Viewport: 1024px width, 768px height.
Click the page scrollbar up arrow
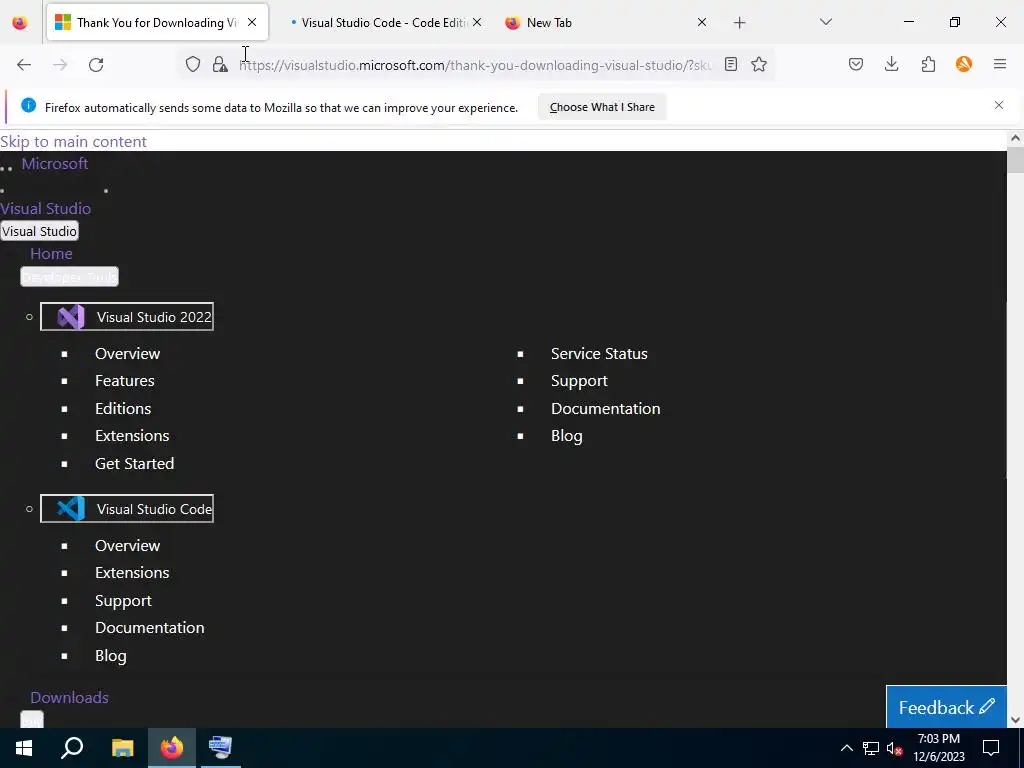point(1015,138)
